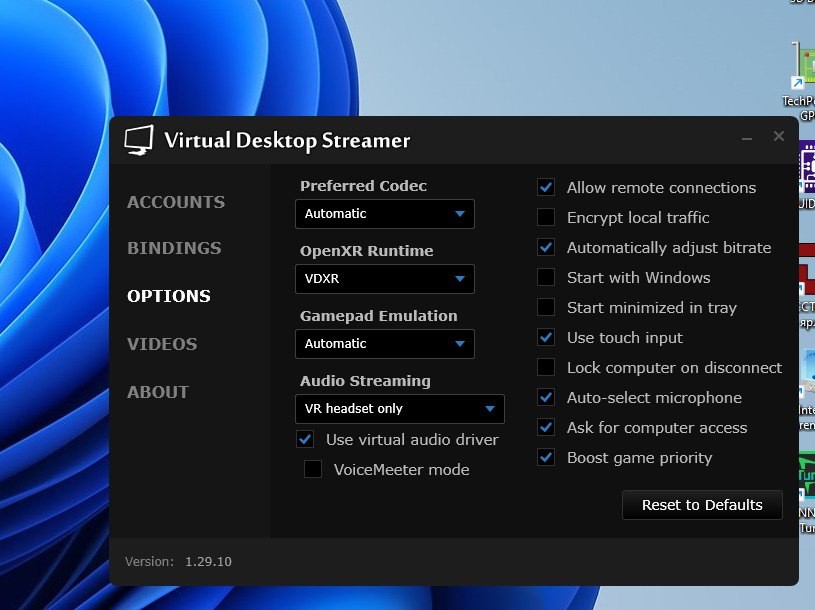Click the Reset to Defaults button
This screenshot has height=610, width=815.
[702, 505]
